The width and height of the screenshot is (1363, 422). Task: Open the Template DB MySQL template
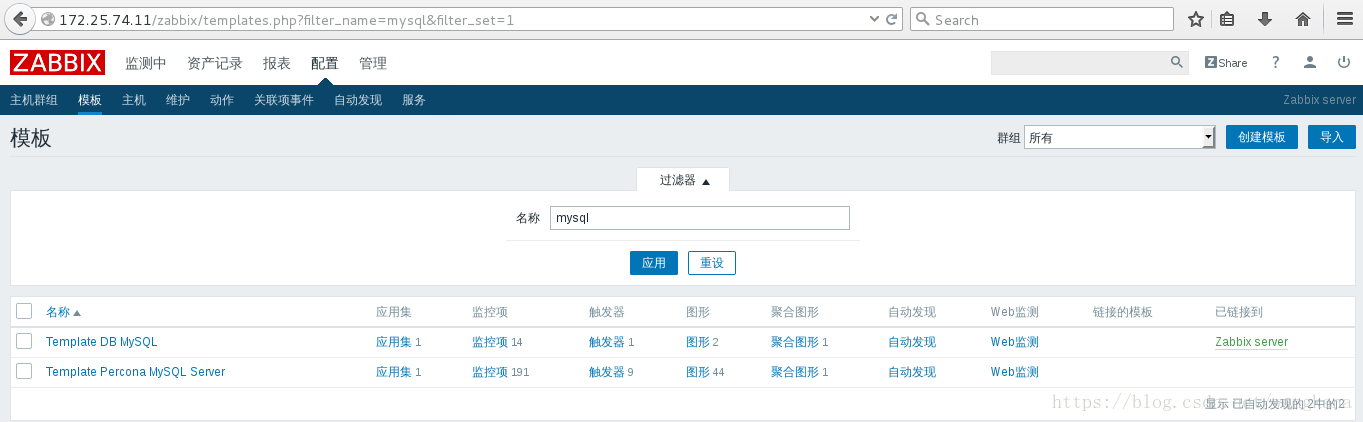tap(101, 342)
